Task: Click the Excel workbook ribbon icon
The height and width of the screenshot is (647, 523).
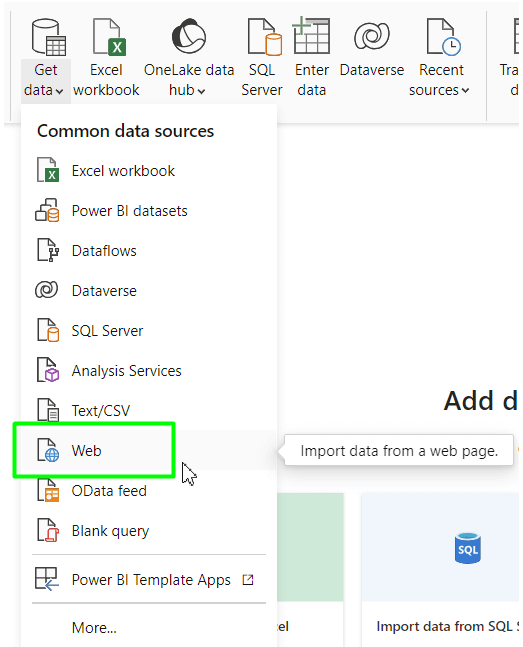Action: (109, 37)
